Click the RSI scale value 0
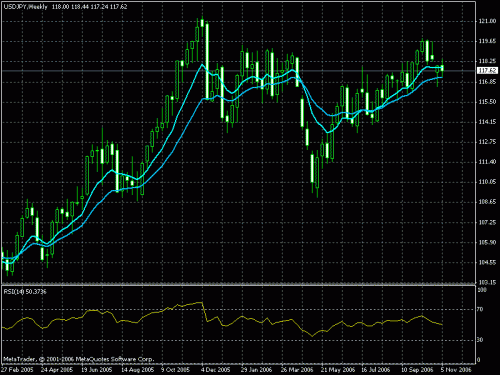 pos(479,360)
